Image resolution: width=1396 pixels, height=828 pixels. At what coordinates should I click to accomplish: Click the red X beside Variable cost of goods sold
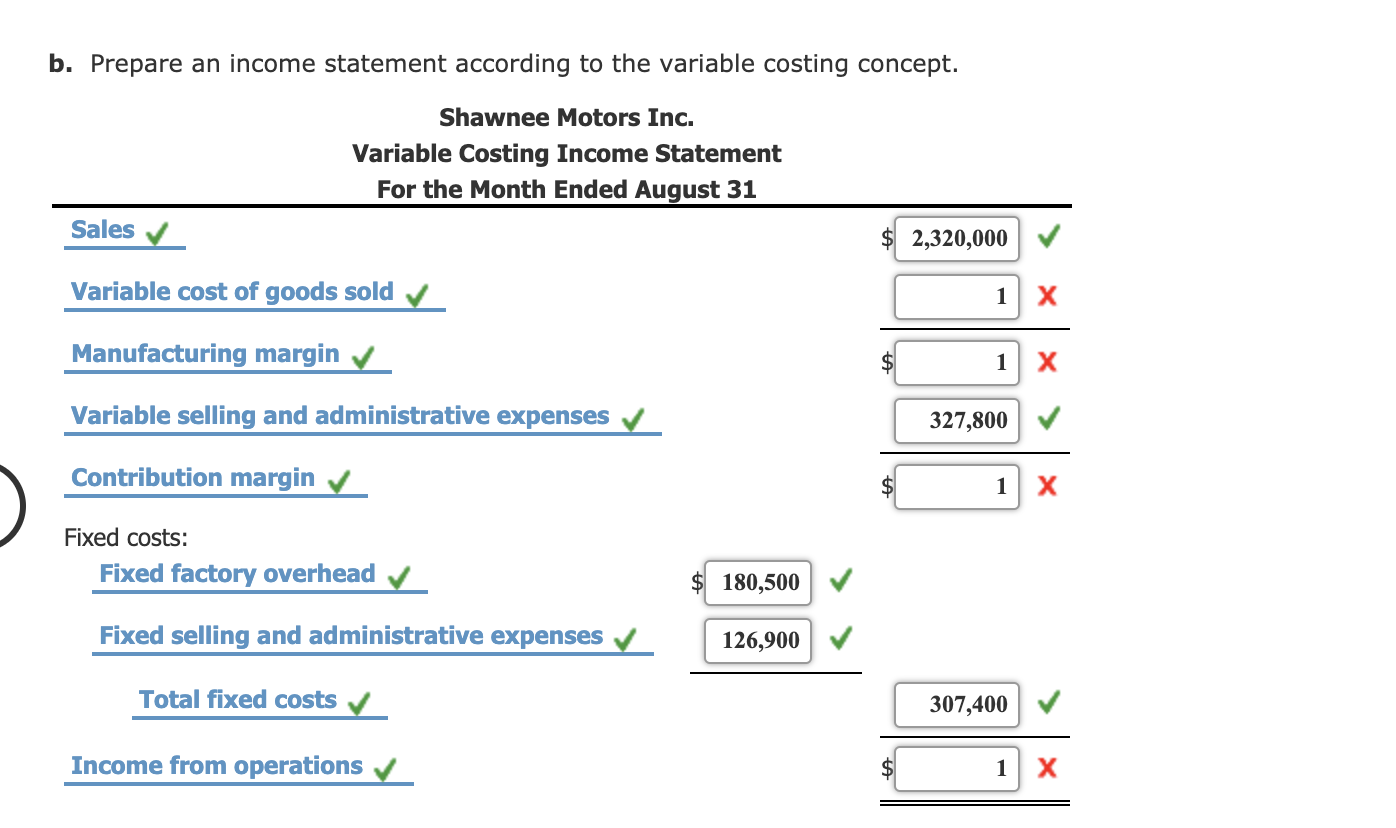pyautogui.click(x=1047, y=296)
